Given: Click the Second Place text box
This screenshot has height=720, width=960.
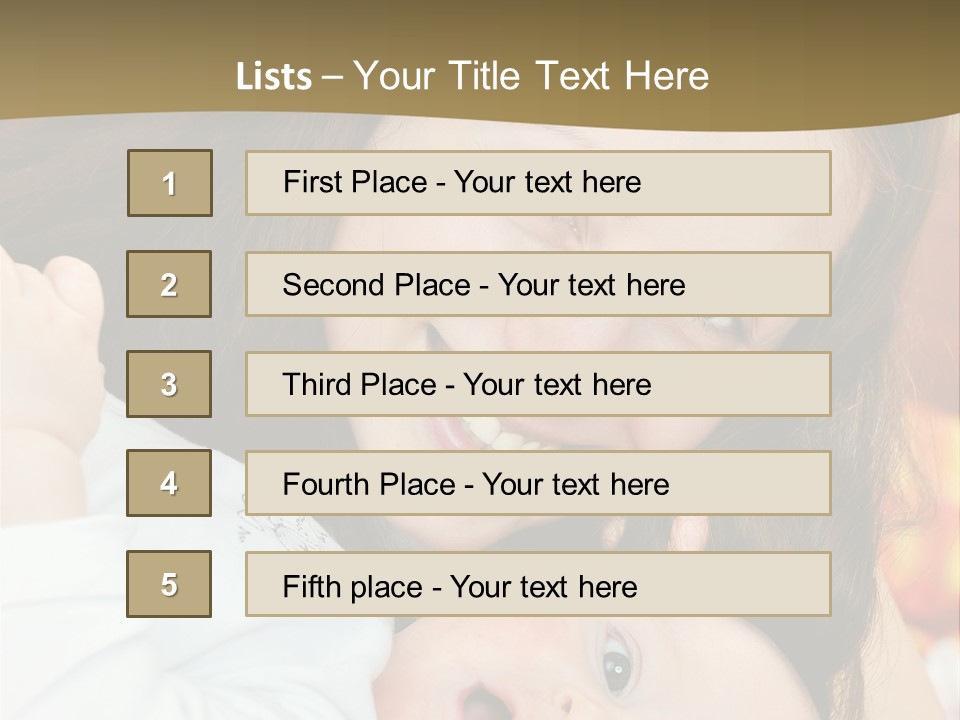Looking at the screenshot, I should tap(538, 284).
